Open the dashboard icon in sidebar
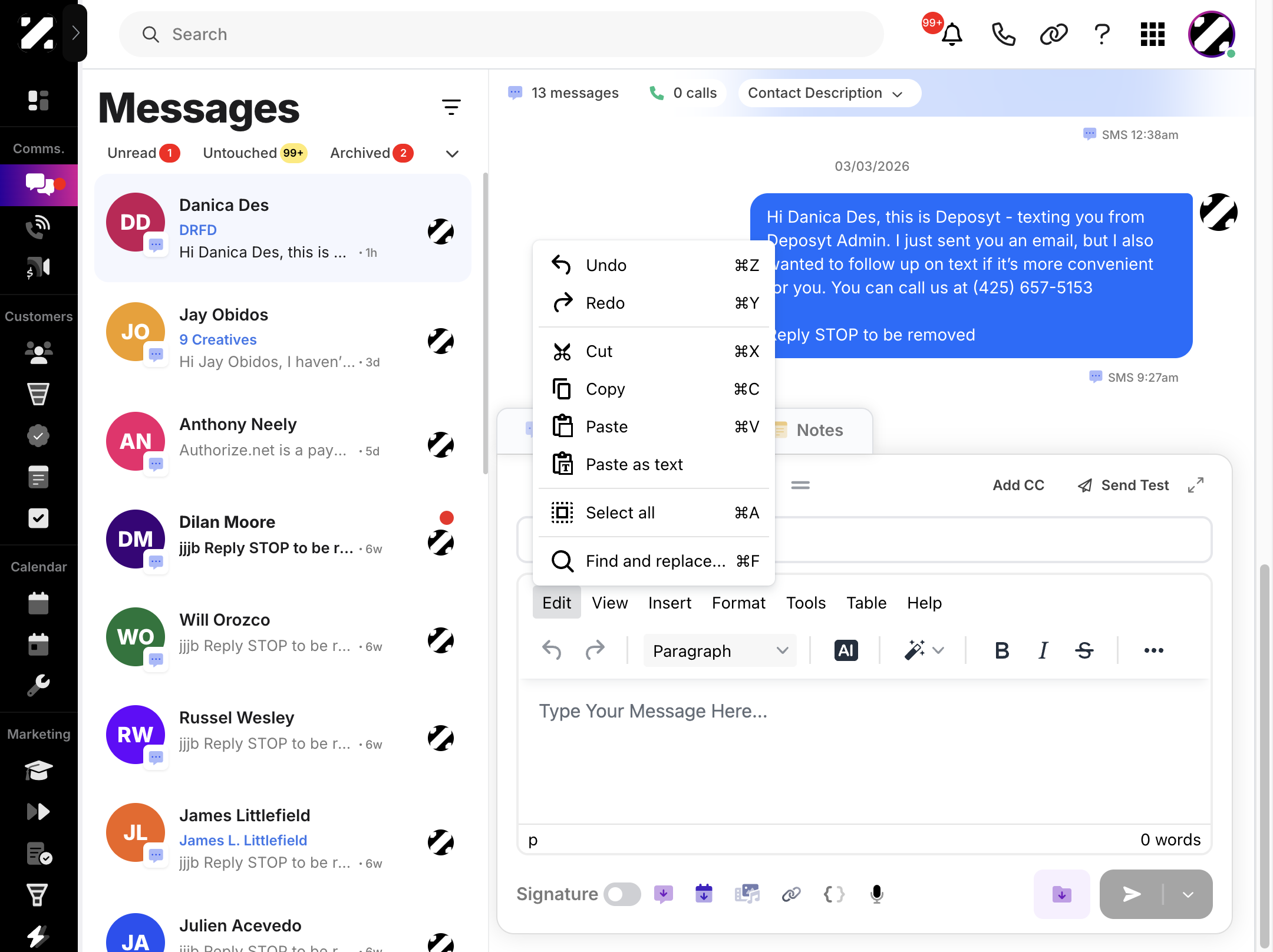The image size is (1273, 952). [x=38, y=100]
